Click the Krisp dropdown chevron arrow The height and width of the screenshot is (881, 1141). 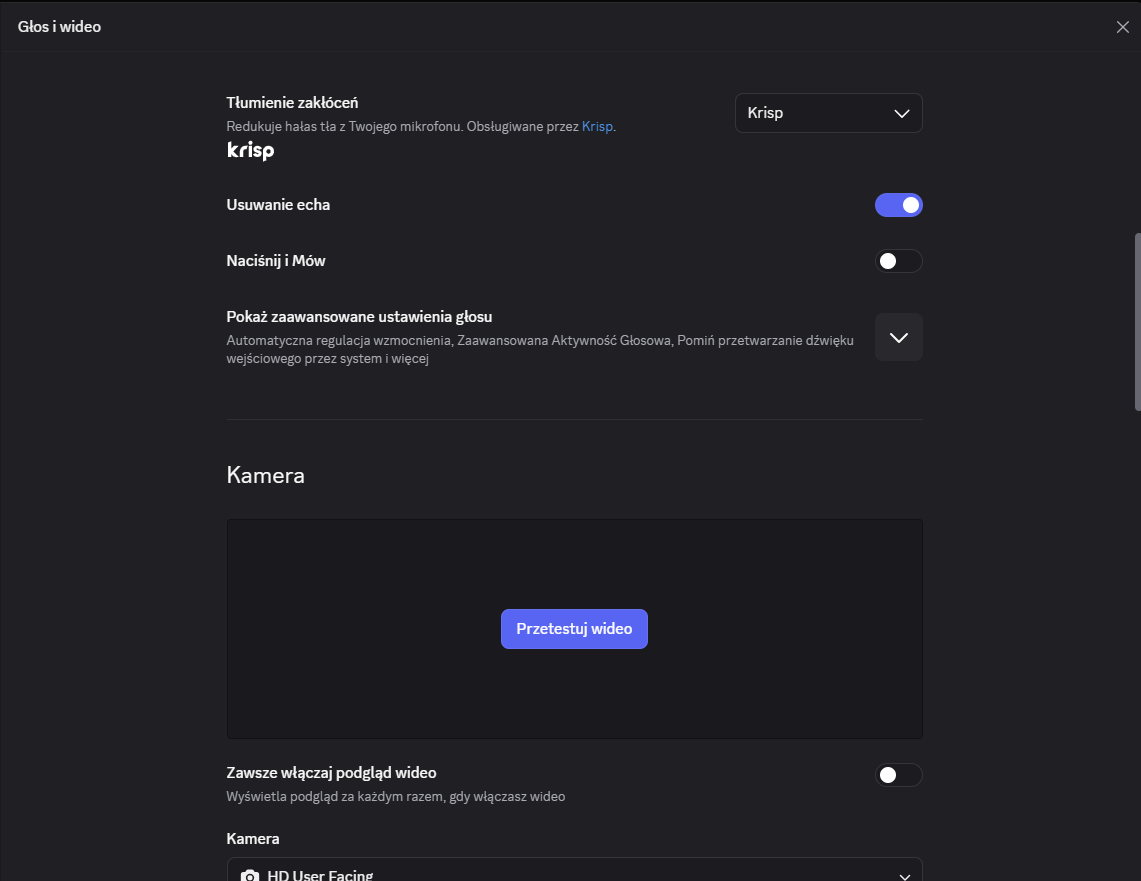(x=902, y=113)
